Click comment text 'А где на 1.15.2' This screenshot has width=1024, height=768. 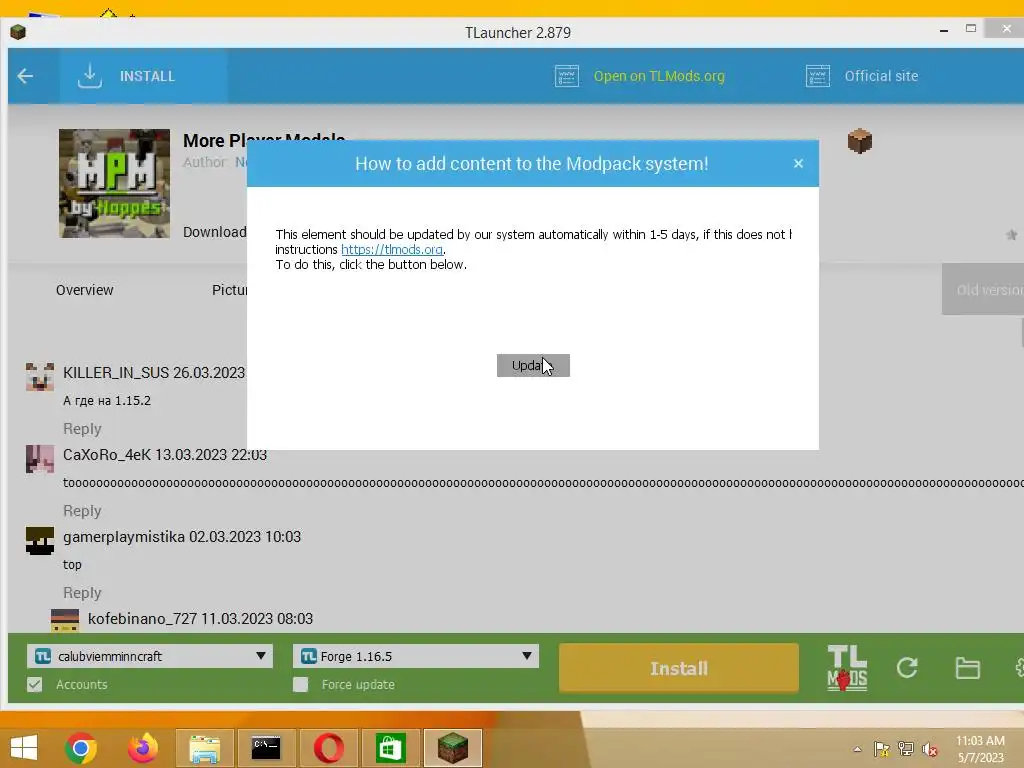coord(106,400)
